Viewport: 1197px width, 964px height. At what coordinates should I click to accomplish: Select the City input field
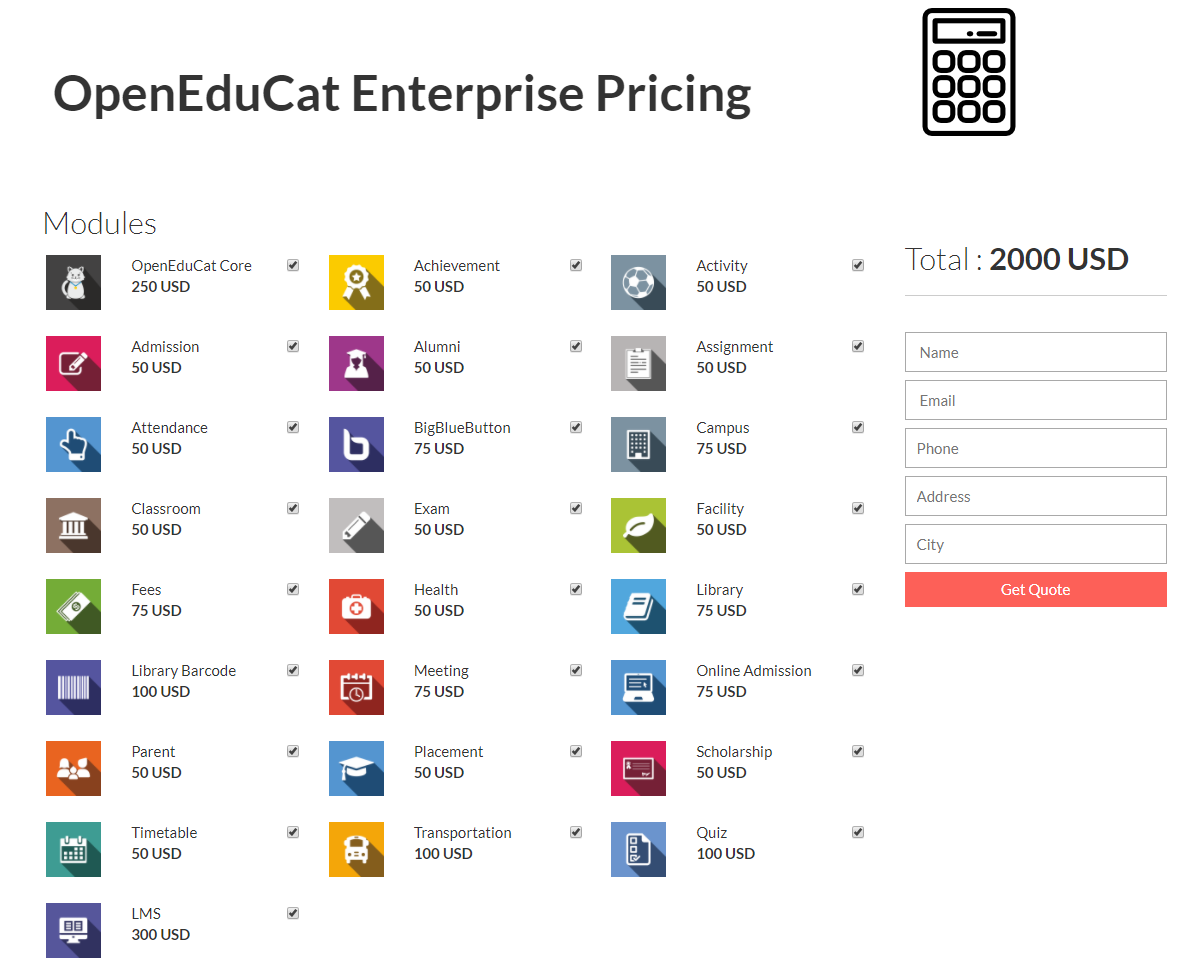(x=1035, y=544)
